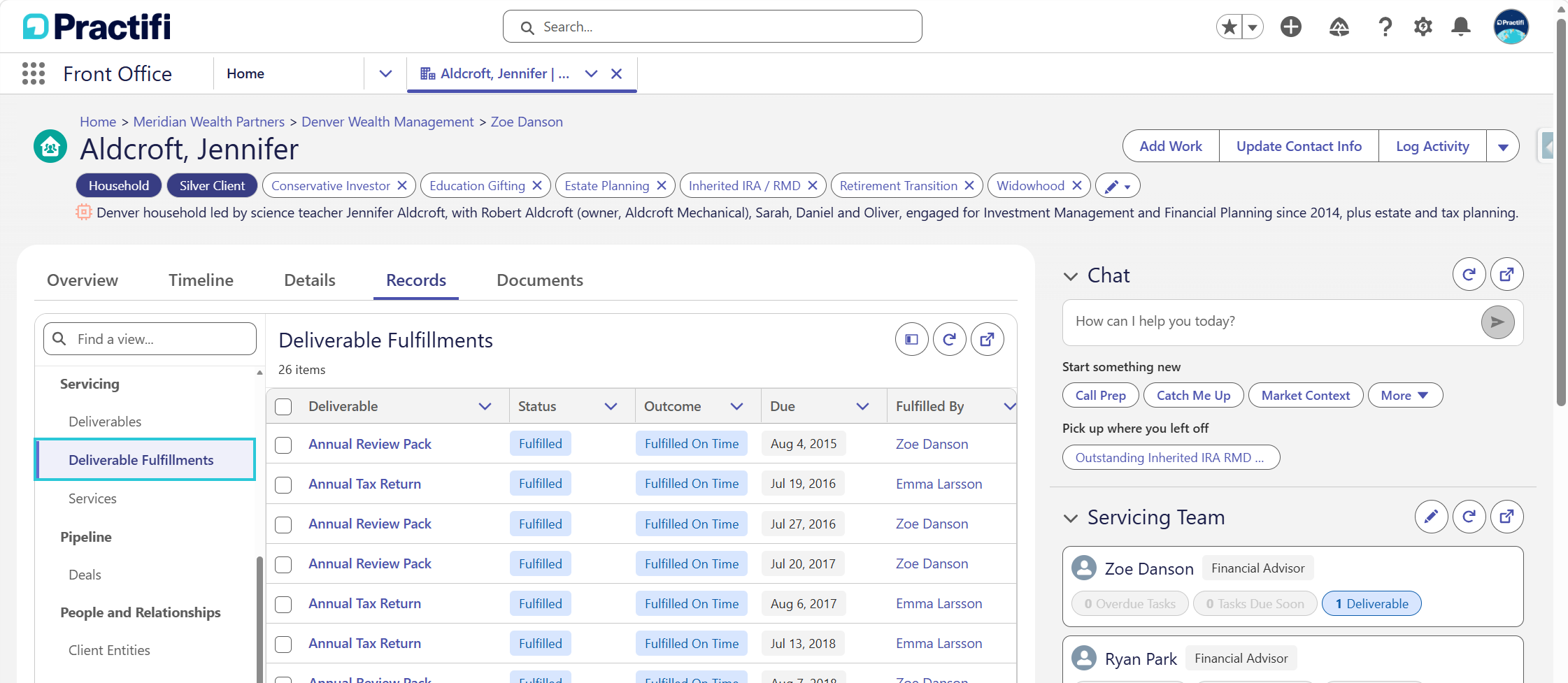Select Services in the view list
The width and height of the screenshot is (1568, 683).
pos(92,498)
